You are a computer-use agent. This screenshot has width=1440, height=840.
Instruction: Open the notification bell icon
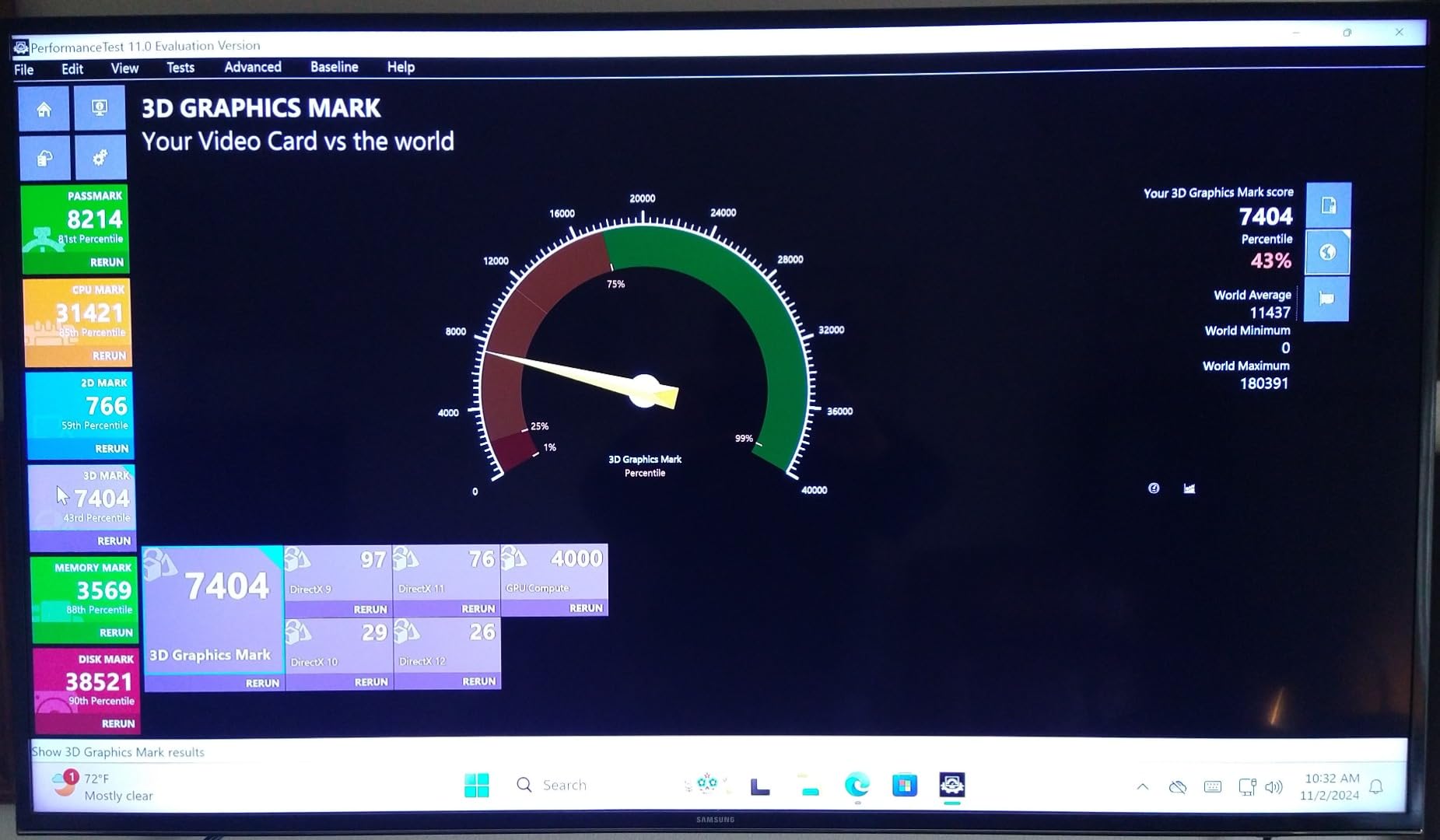click(1376, 787)
